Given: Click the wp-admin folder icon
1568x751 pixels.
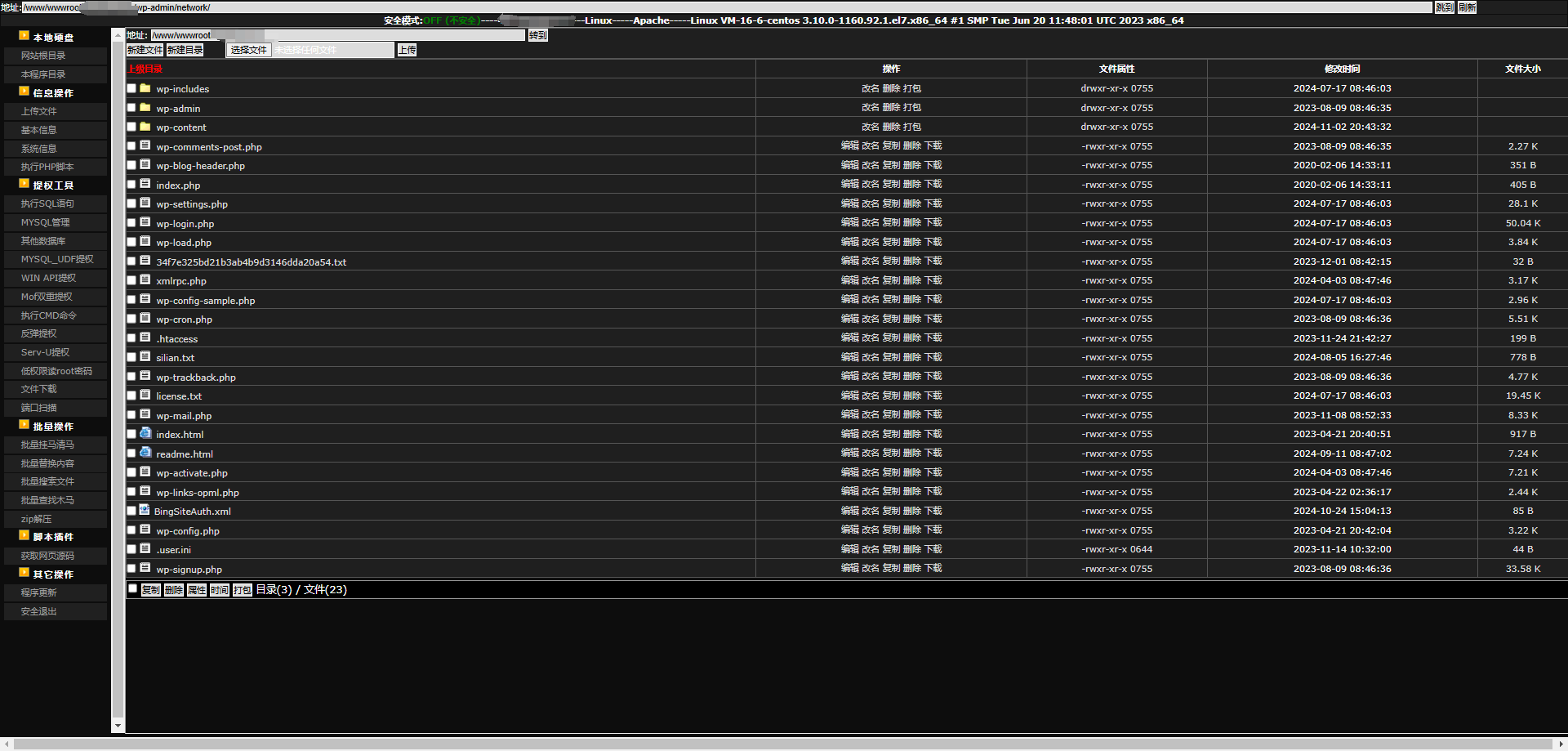Looking at the screenshot, I should point(145,107).
